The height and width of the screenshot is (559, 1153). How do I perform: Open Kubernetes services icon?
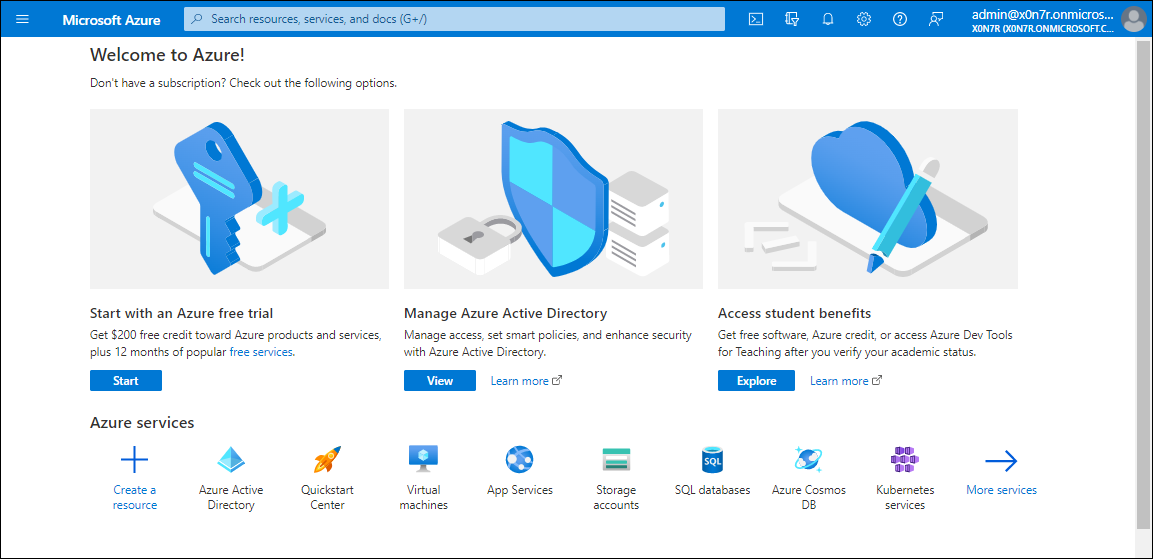coord(905,460)
